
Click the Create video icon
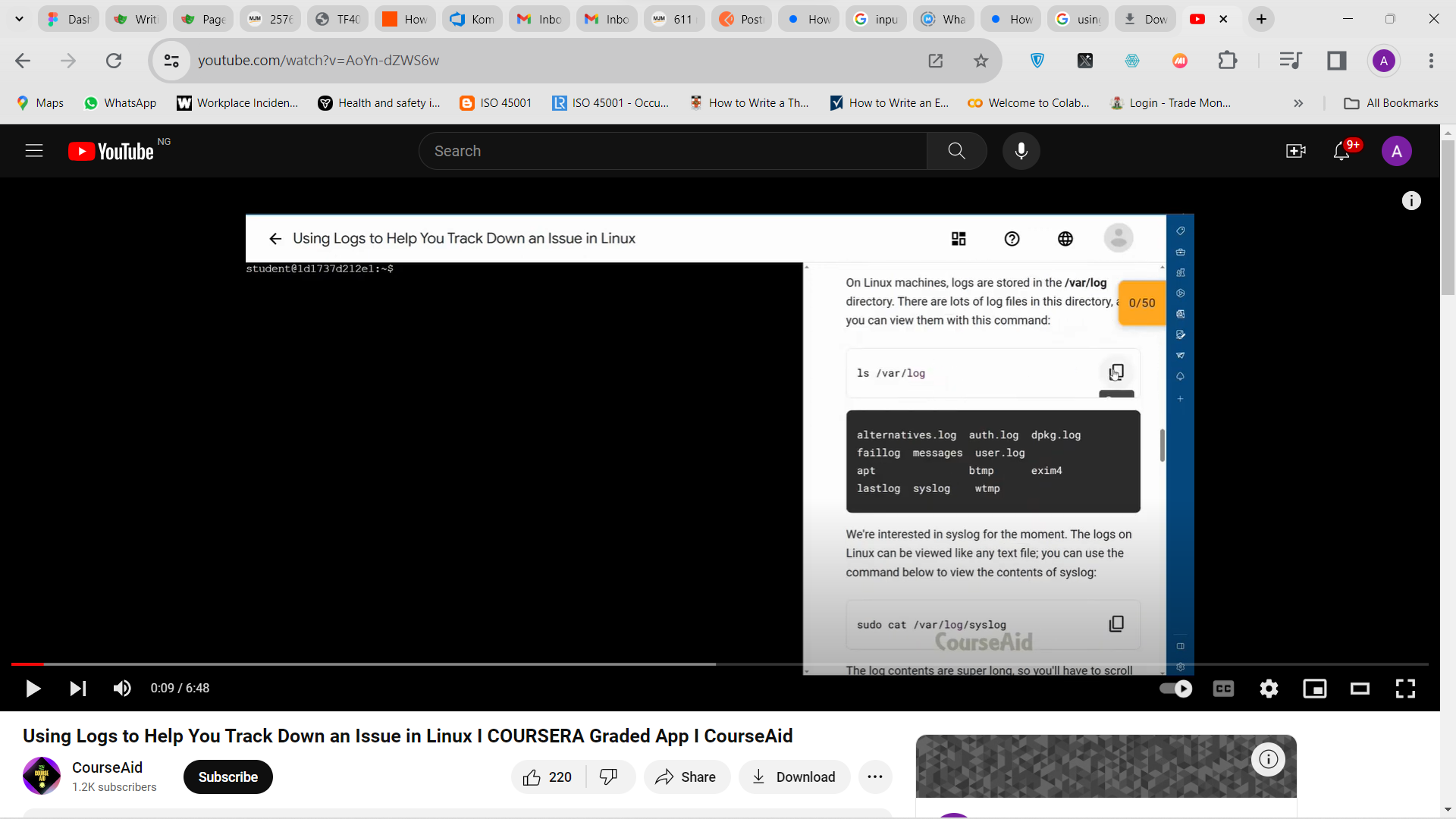pos(1296,152)
